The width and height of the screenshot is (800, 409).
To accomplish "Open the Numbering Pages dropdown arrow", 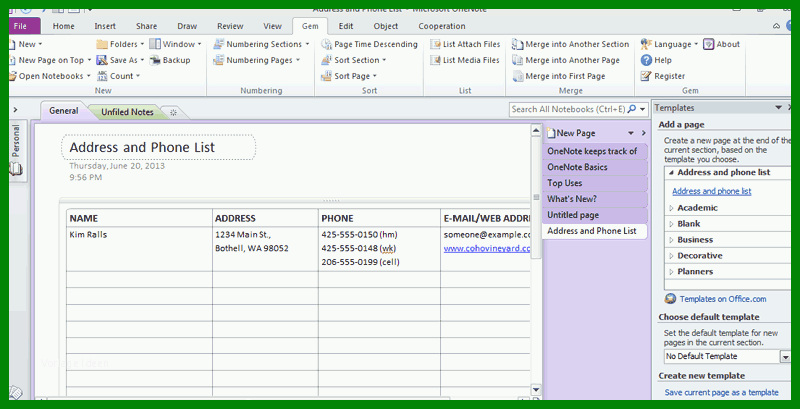I will pyautogui.click(x=297, y=61).
